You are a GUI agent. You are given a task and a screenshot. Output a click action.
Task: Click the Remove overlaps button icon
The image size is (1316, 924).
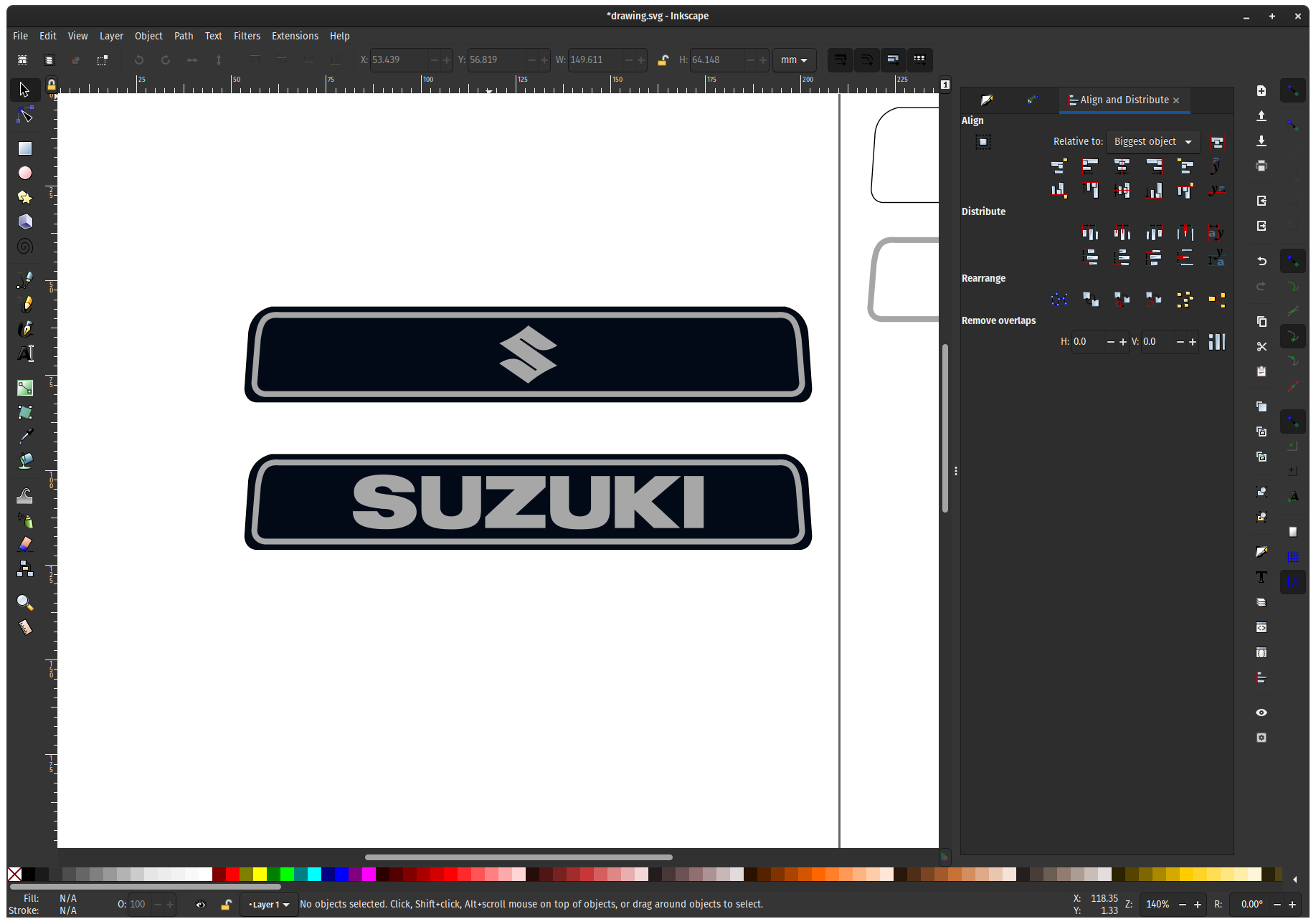[x=1216, y=342]
